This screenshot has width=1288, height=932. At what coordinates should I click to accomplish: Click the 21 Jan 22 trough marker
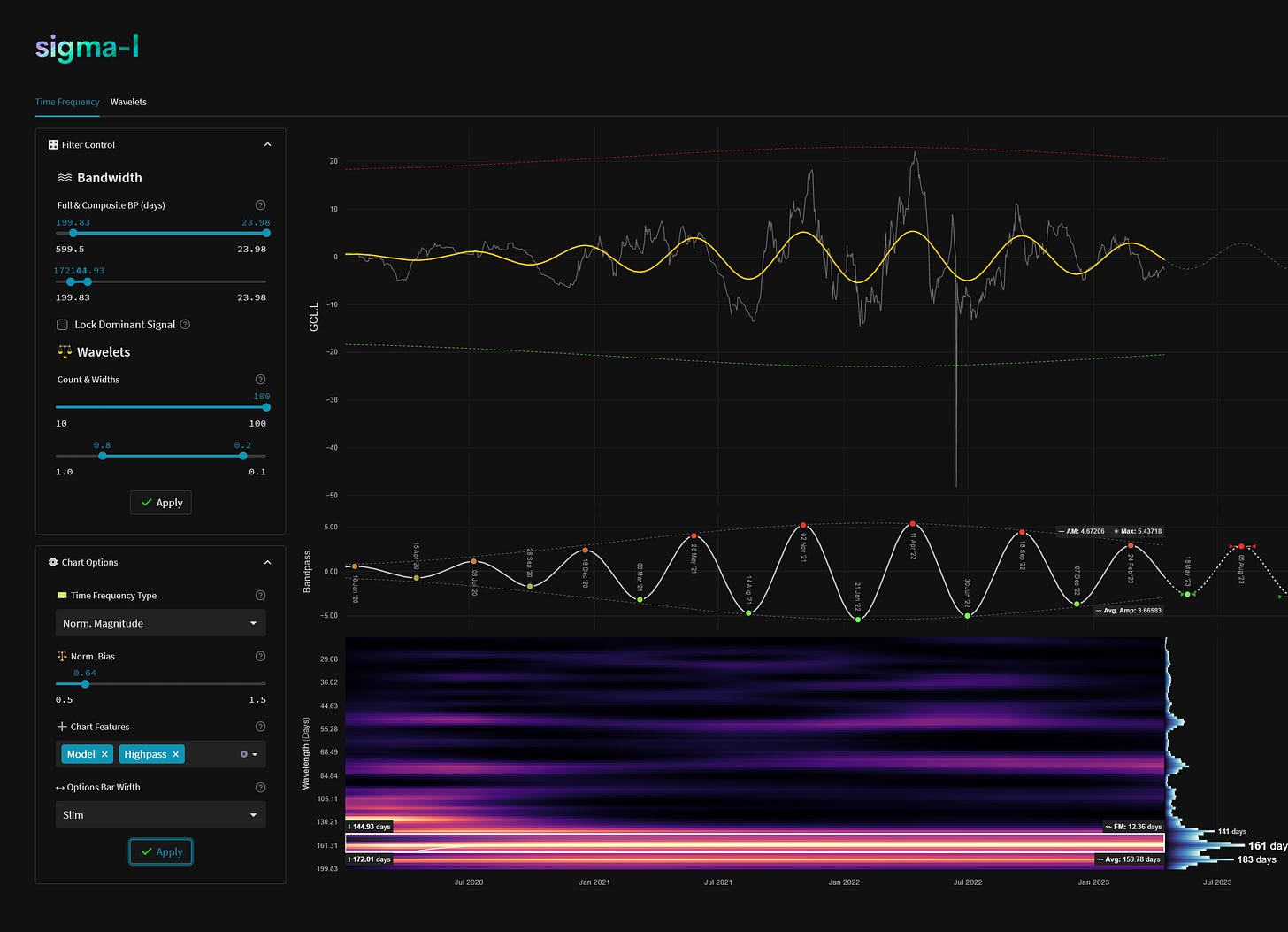[858, 620]
